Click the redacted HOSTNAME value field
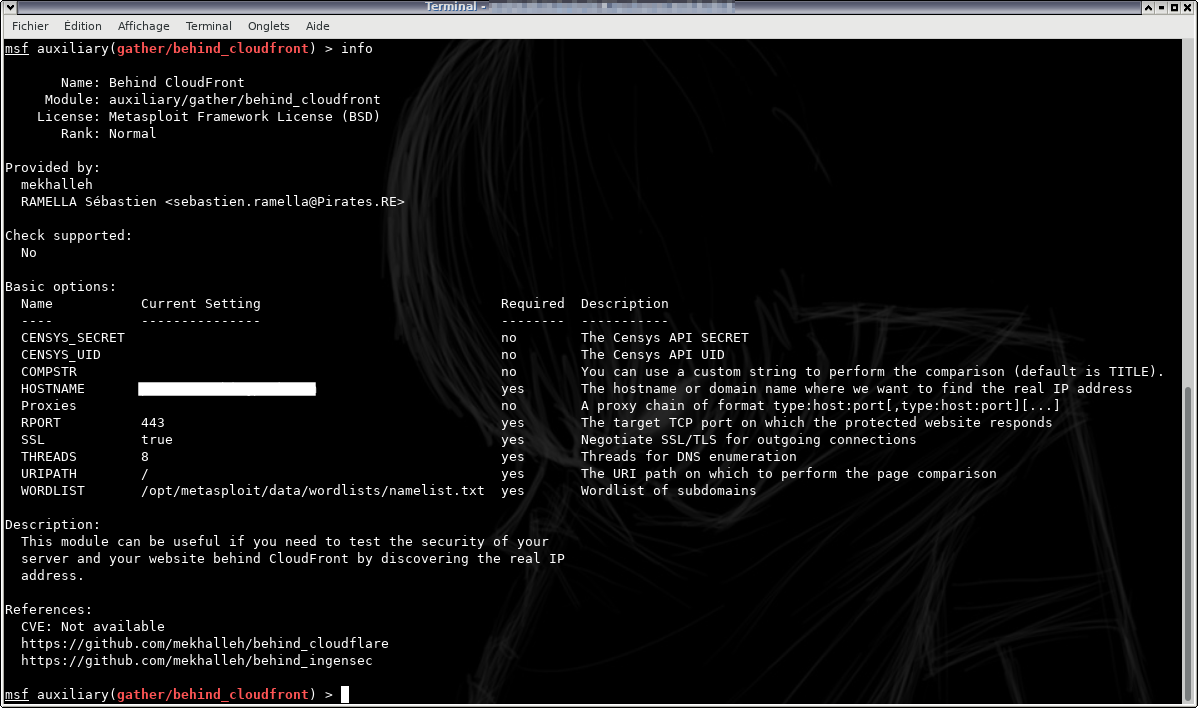 (x=227, y=389)
